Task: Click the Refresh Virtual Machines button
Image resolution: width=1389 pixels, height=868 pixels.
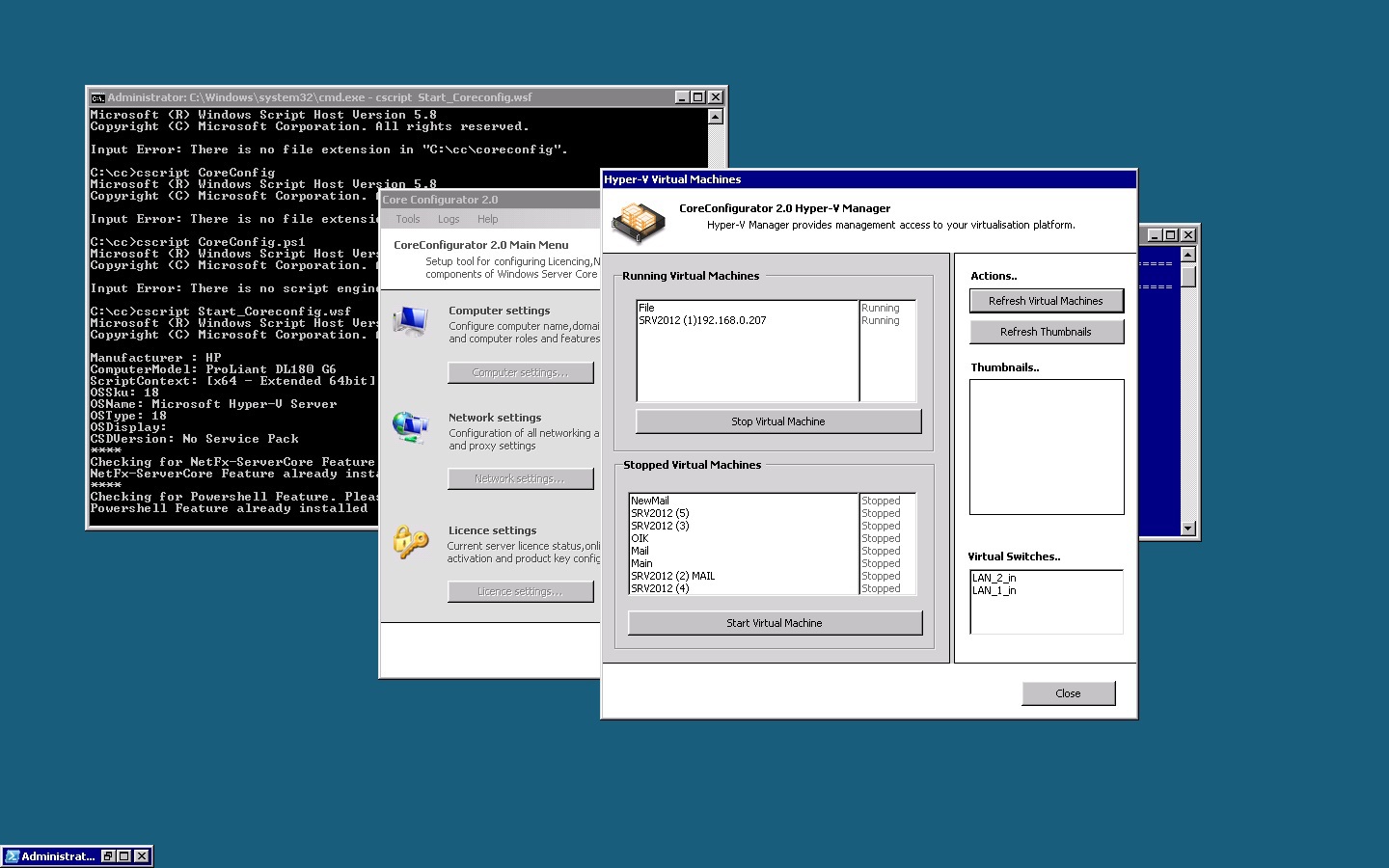Action: [x=1046, y=301]
